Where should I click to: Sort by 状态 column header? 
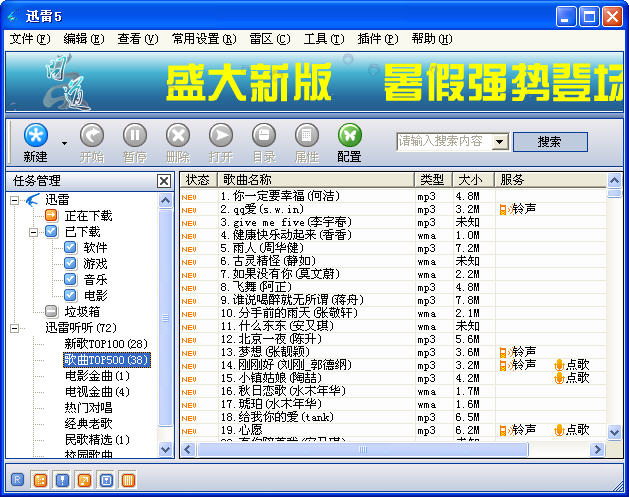[198, 180]
